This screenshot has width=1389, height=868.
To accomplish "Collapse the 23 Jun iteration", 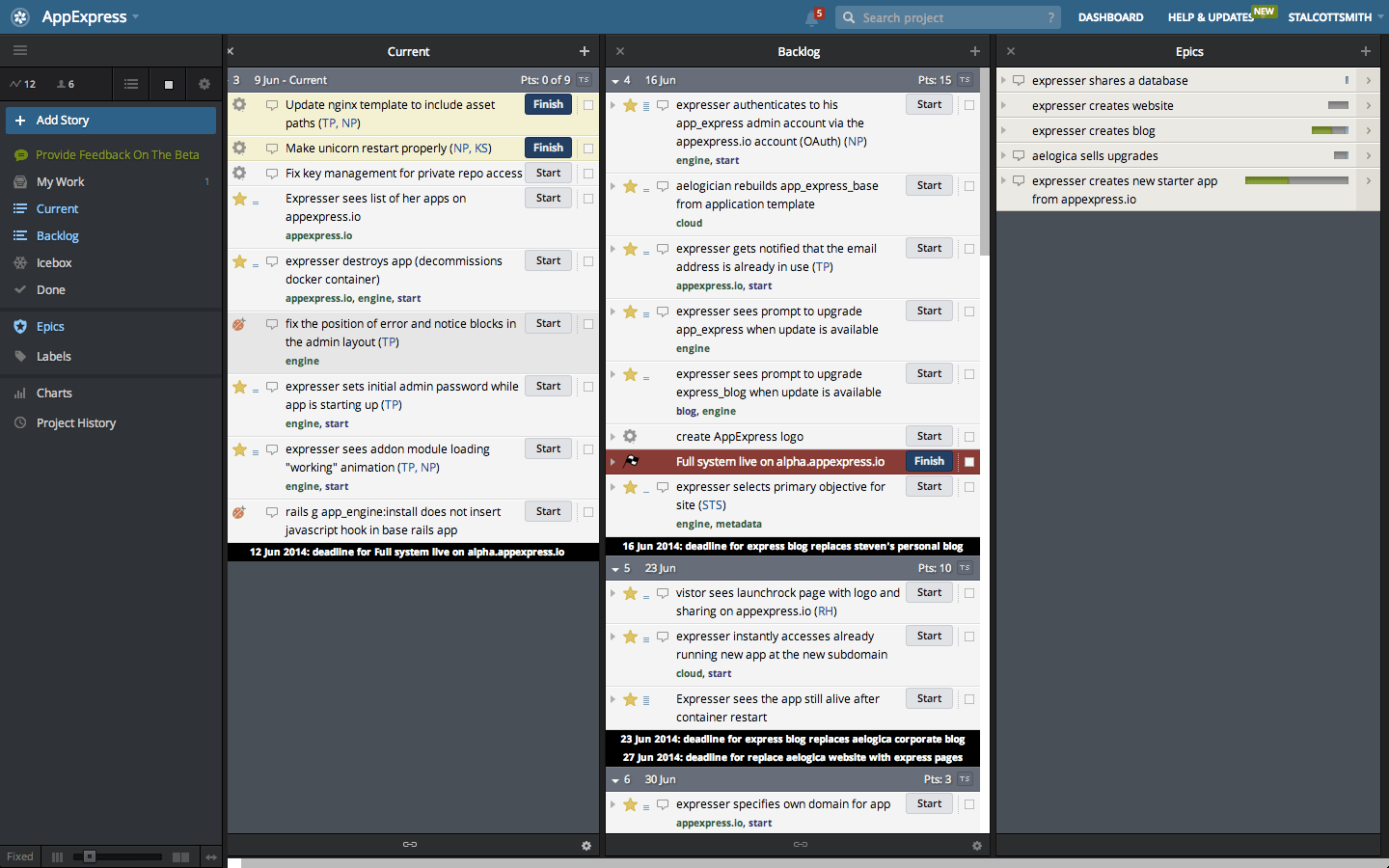I will pyautogui.click(x=615, y=569).
